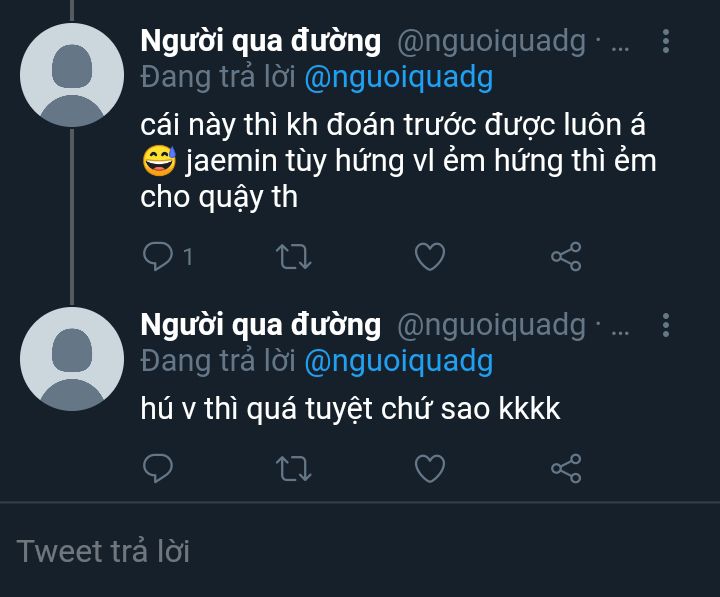
Task: Focus the "Tweet trả lời" reply field
Action: tap(300, 551)
